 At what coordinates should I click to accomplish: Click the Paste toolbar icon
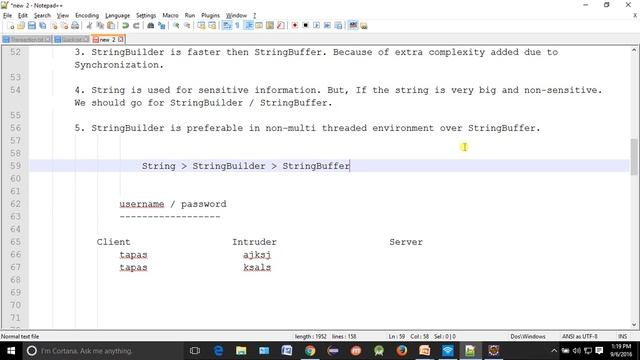point(111,26)
